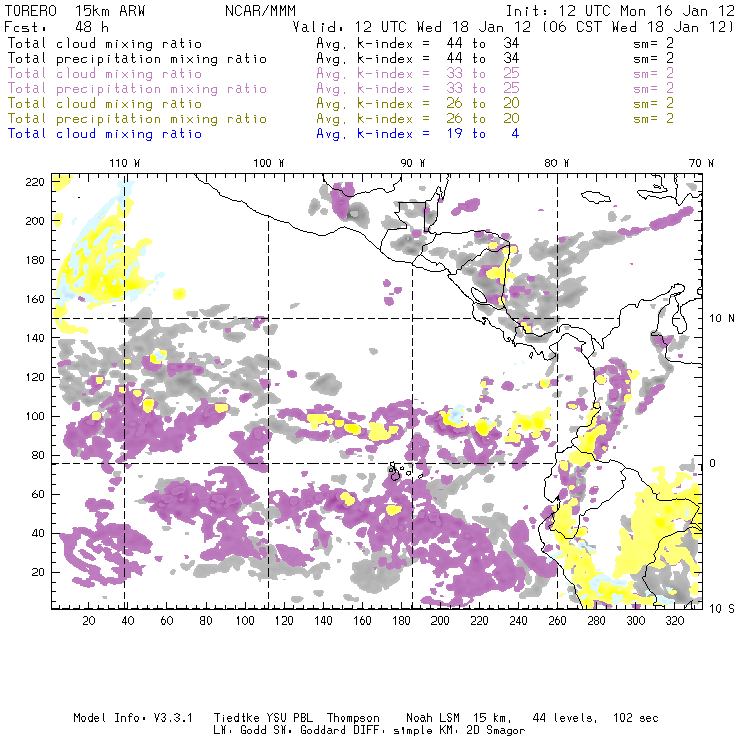Click the '120' vertical axis tick label

(x=35, y=378)
